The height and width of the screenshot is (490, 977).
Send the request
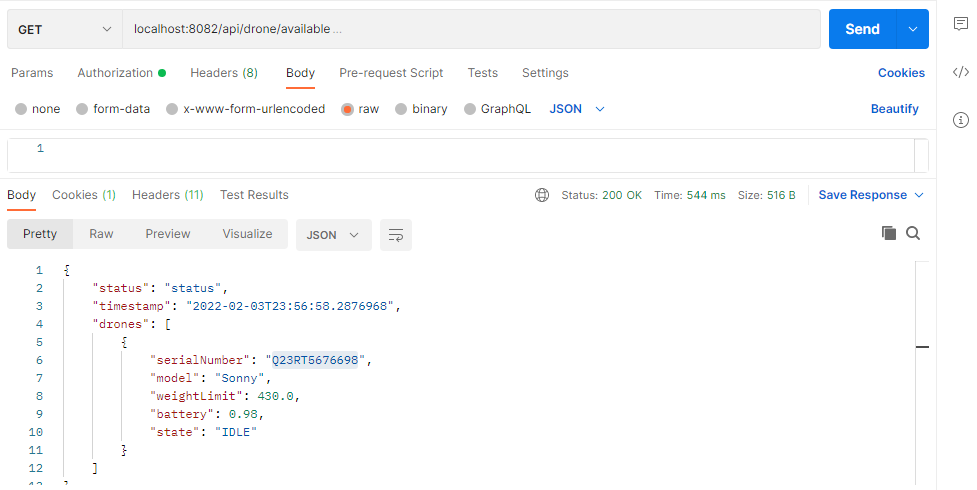[x=862, y=29]
